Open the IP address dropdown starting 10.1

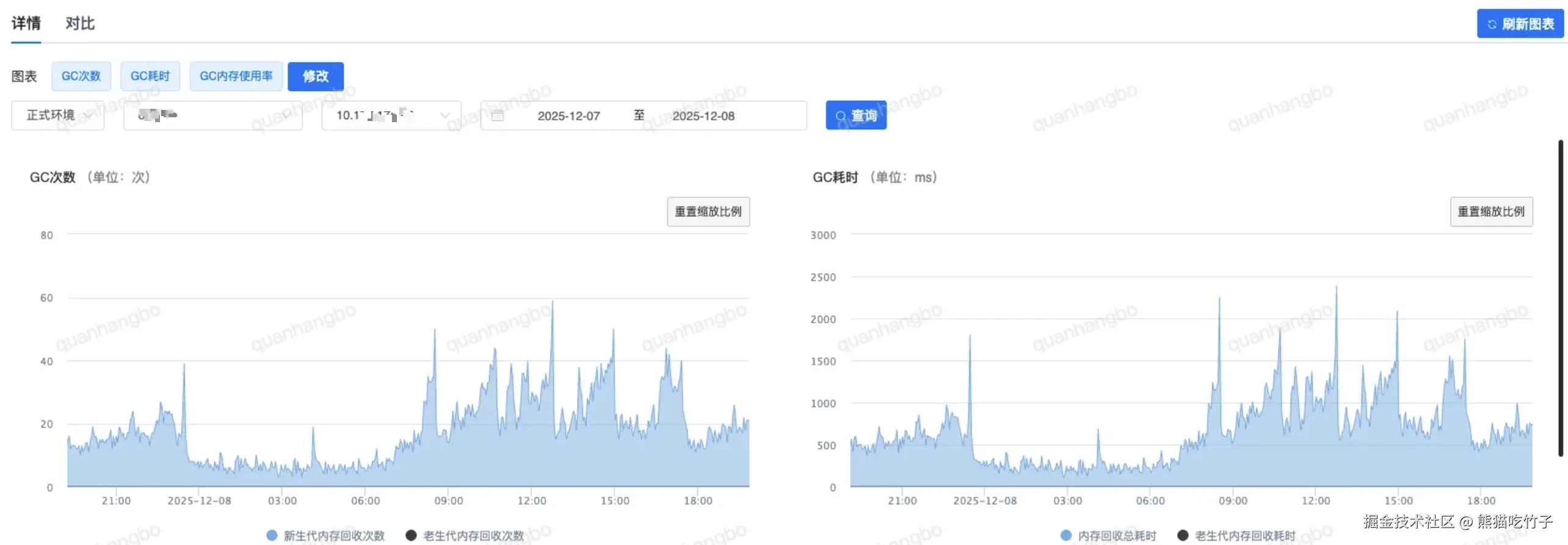[x=391, y=115]
